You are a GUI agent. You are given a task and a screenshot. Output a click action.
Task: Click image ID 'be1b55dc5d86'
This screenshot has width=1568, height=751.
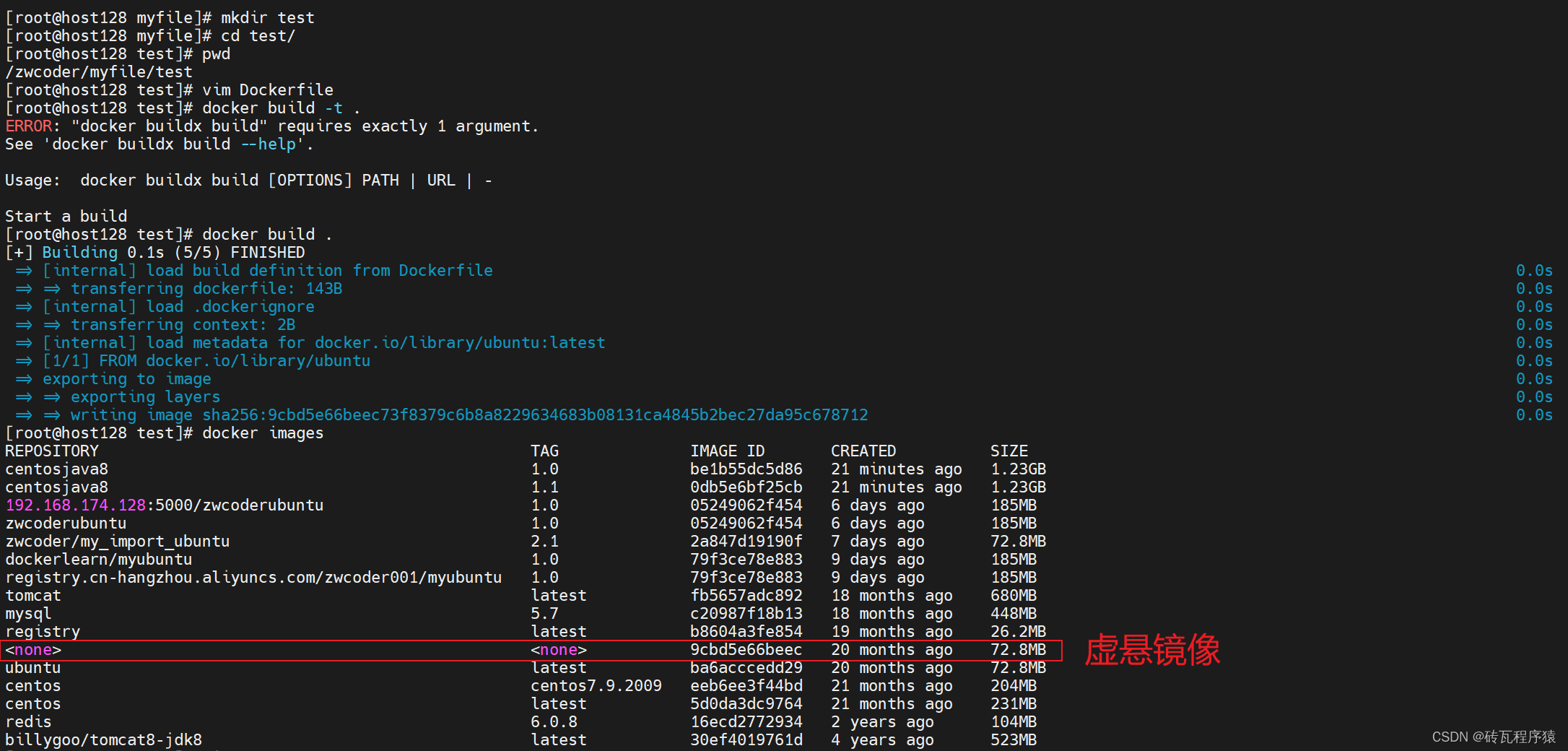(x=746, y=469)
